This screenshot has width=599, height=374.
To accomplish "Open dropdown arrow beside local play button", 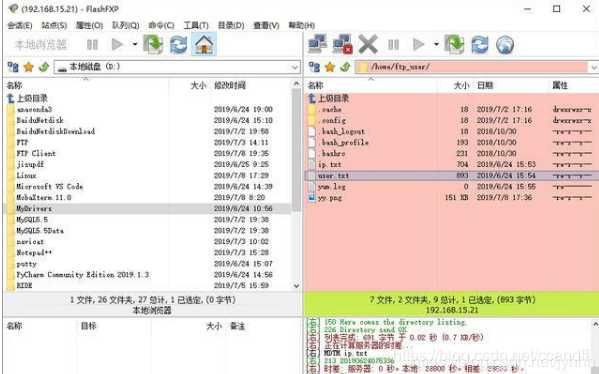I will pos(134,45).
